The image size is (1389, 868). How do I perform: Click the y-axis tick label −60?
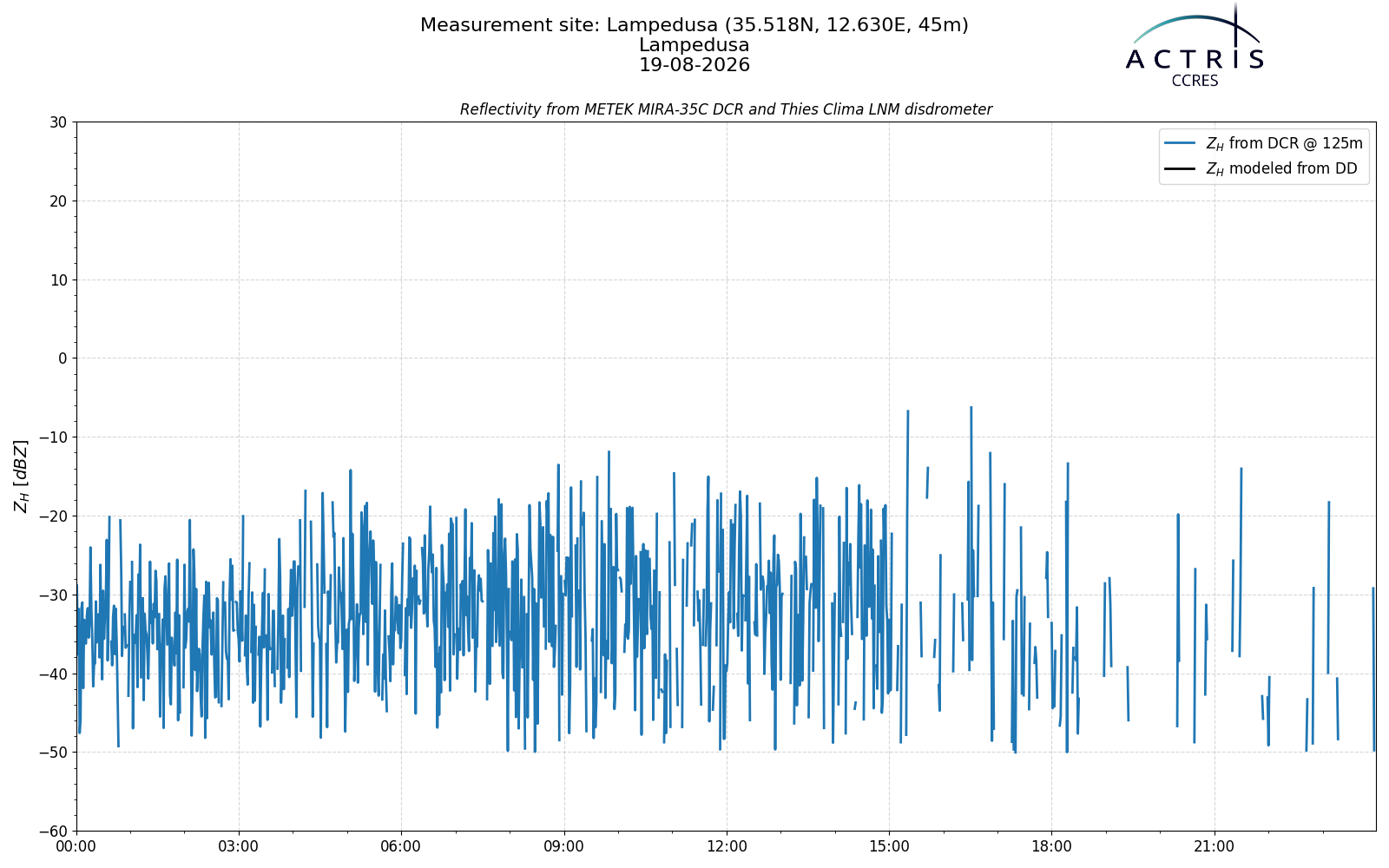coord(52,832)
